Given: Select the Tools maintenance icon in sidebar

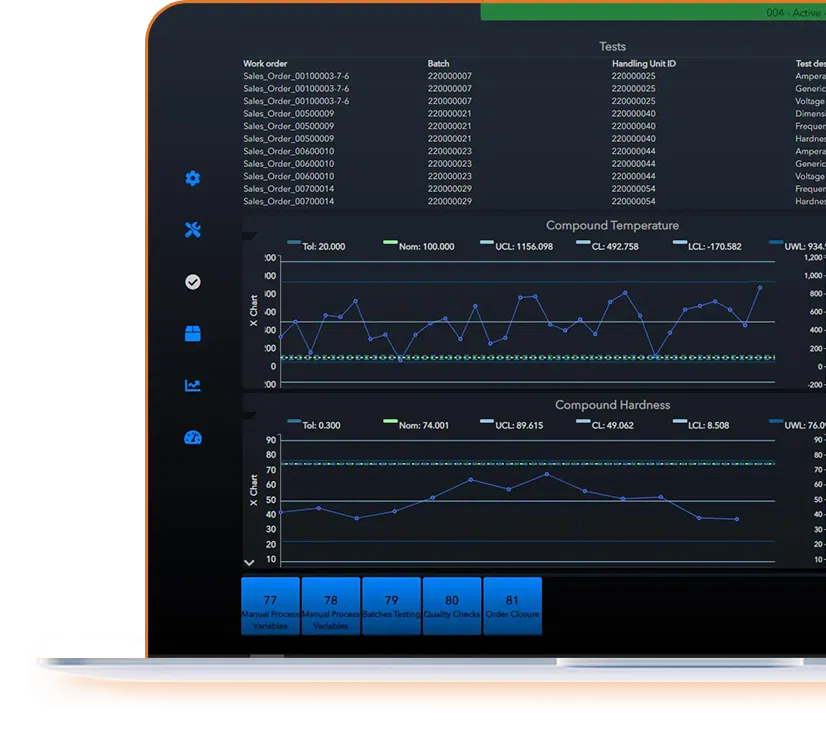Looking at the screenshot, I should (x=192, y=228).
